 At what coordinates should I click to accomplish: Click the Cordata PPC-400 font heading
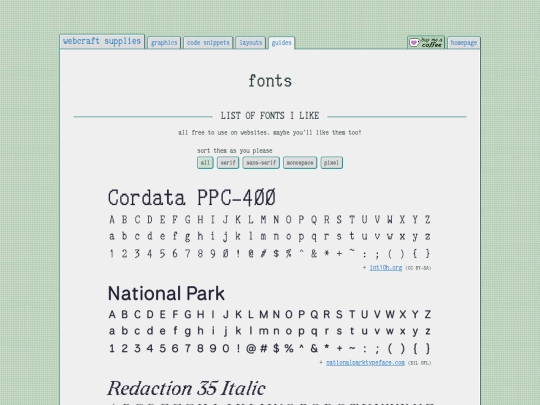[x=192, y=198]
